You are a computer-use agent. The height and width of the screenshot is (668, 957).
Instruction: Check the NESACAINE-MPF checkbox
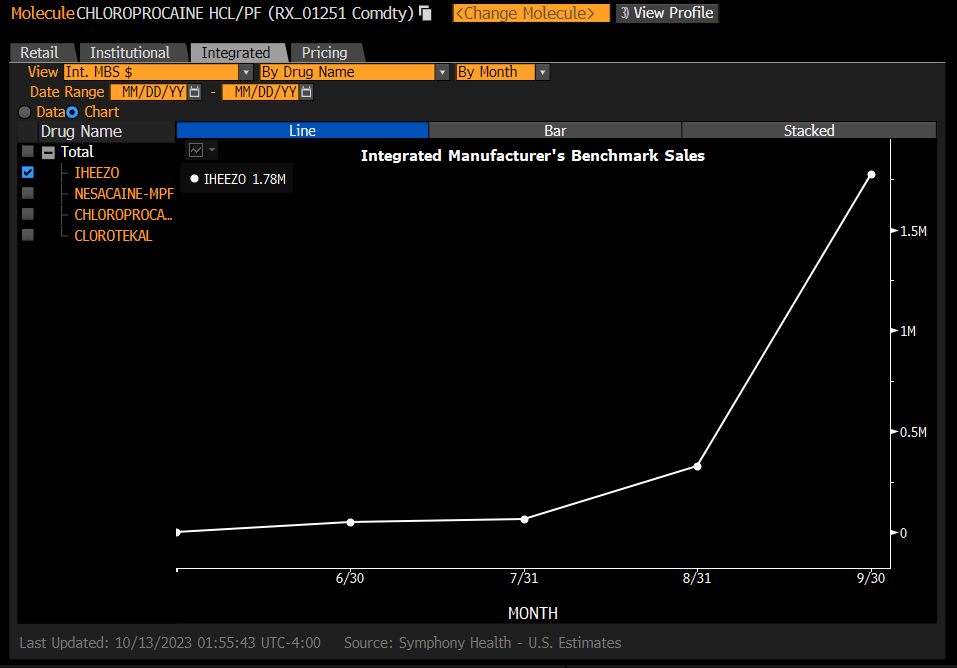coord(27,193)
